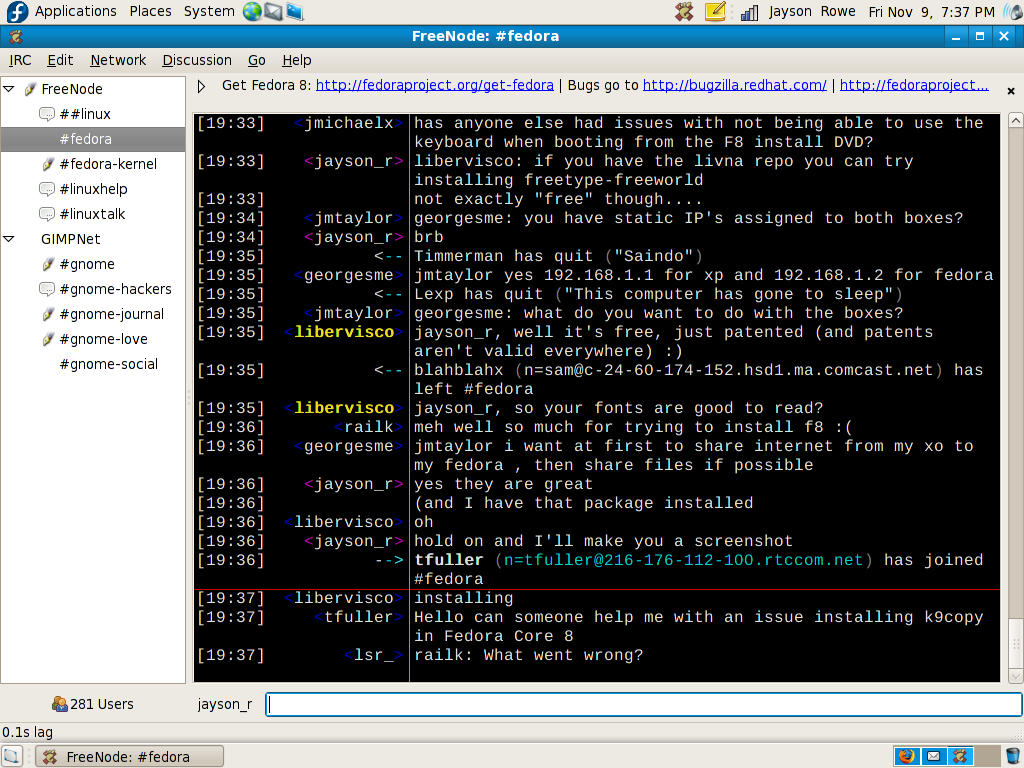Viewport: 1024px width, 768px height.
Task: Open the Edit menu
Action: [x=60, y=60]
